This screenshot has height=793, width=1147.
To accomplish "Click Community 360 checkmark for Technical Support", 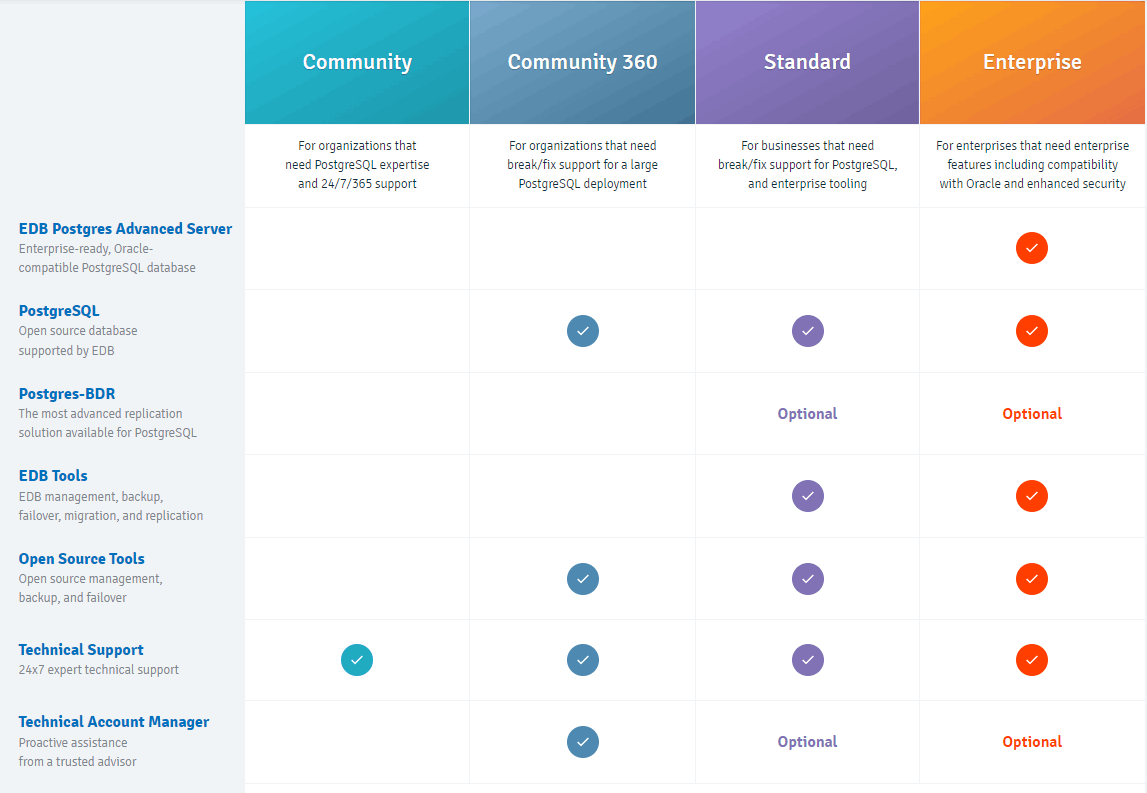I will pyautogui.click(x=582, y=660).
